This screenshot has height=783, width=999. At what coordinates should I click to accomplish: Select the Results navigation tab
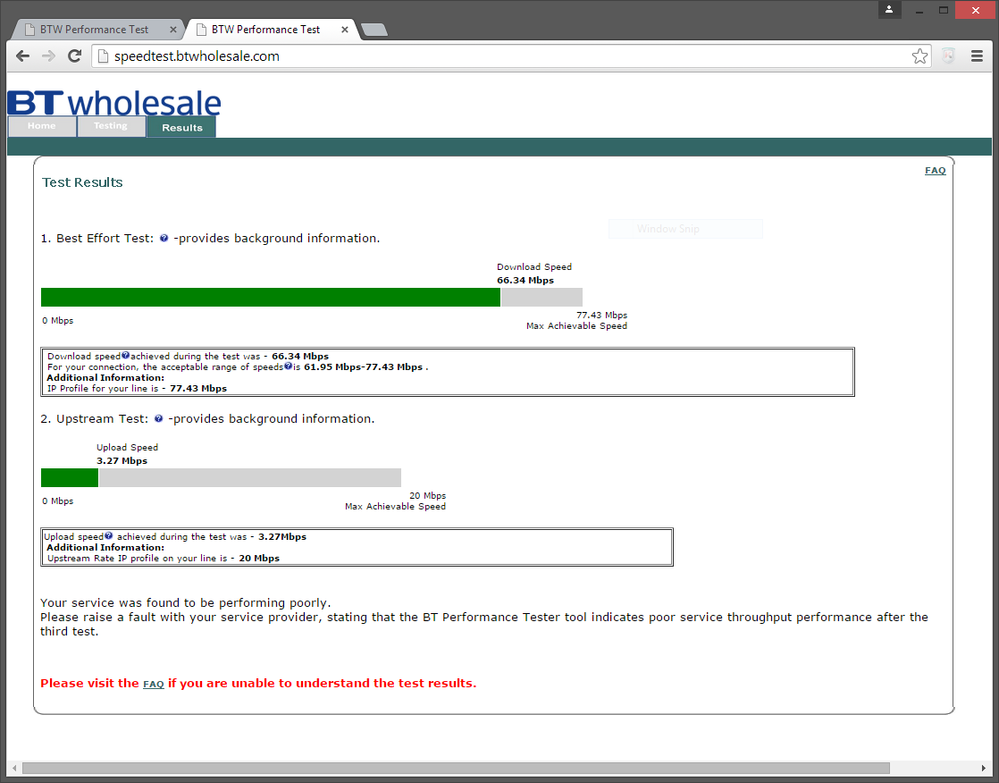(x=182, y=127)
